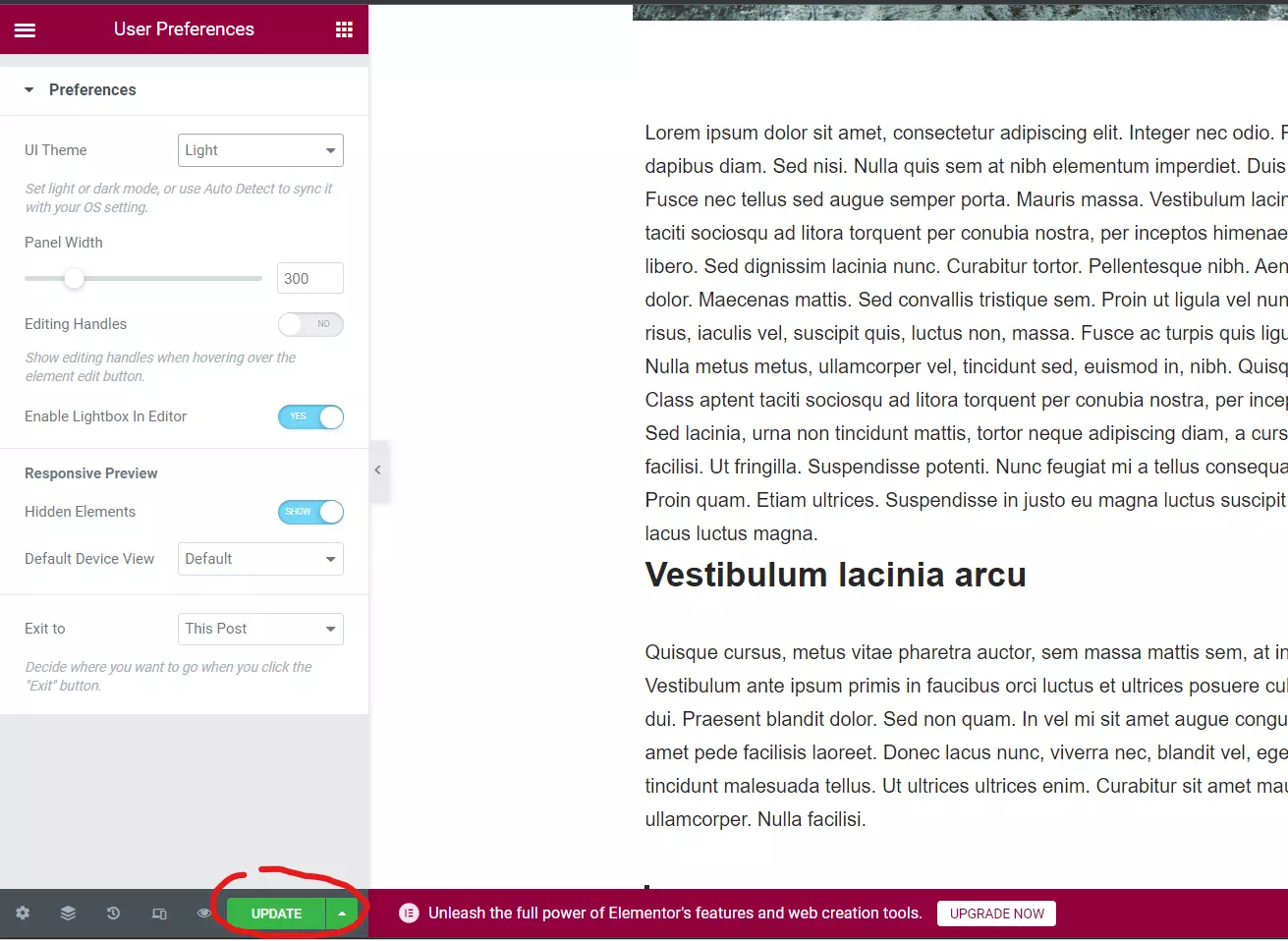Open the Default Device View dropdown
The image size is (1288, 941).
(x=260, y=559)
